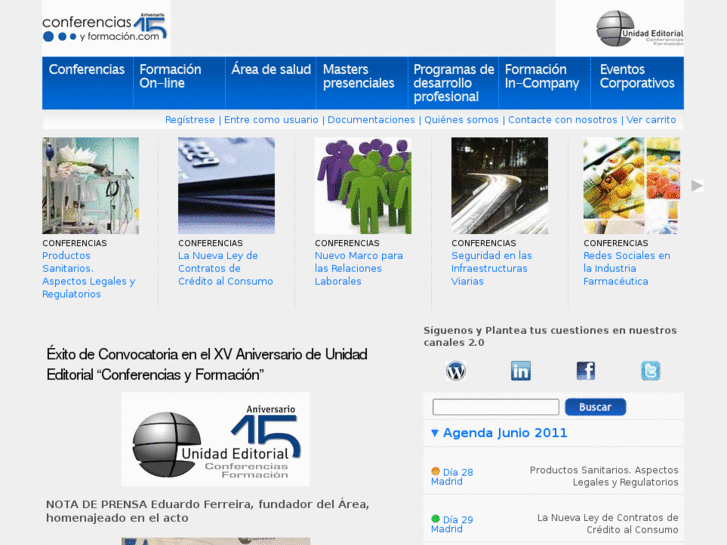Viewport: 727px width, 545px height.
Task: Open La Nueva Ley de Contratos link
Action: [225, 268]
